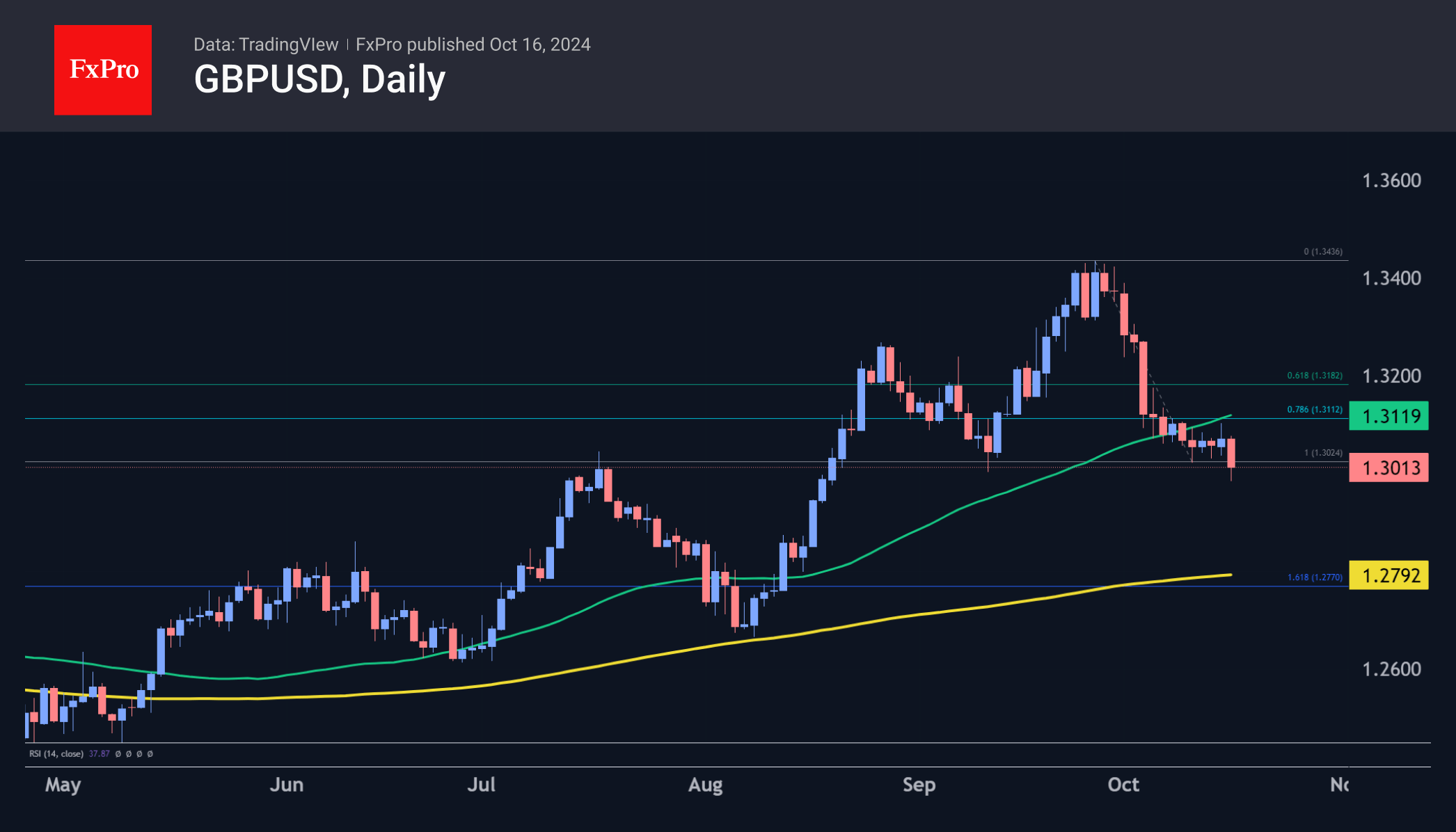The image size is (1456, 832).
Task: Click the 1.618 (1.2770) Fibonacci label
Action: click(x=1314, y=577)
